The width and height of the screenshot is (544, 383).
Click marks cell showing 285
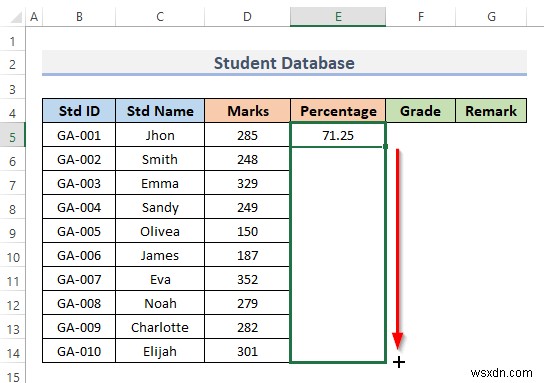point(247,135)
